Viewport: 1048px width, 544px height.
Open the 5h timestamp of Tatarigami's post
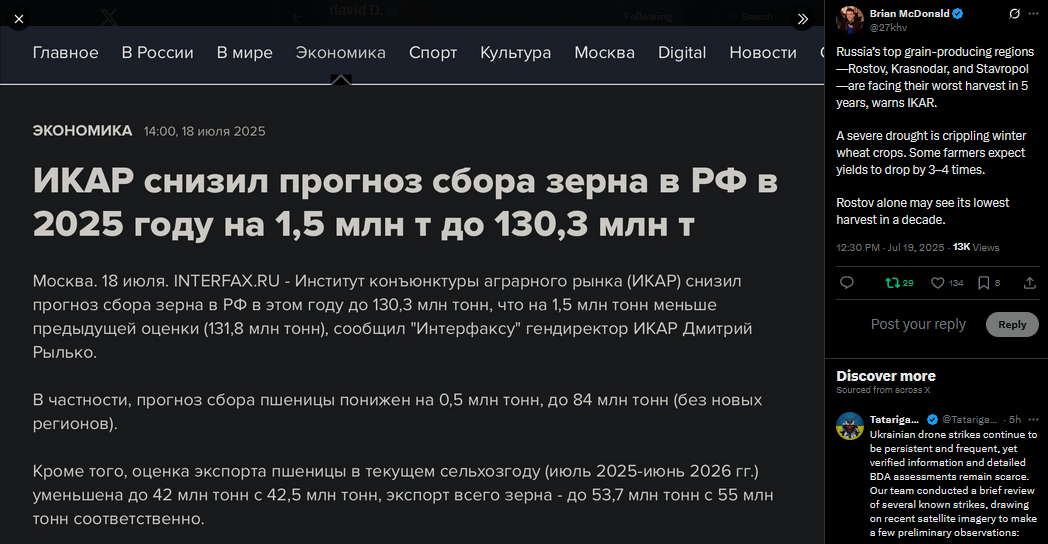(x=1015, y=420)
